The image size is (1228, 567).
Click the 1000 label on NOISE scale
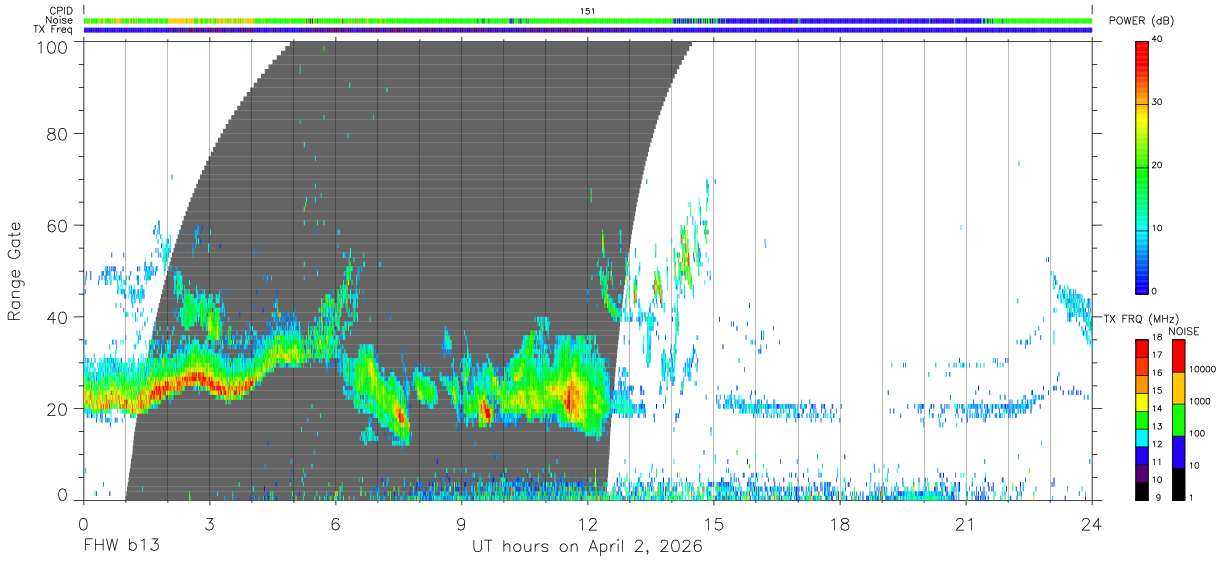click(x=1198, y=401)
